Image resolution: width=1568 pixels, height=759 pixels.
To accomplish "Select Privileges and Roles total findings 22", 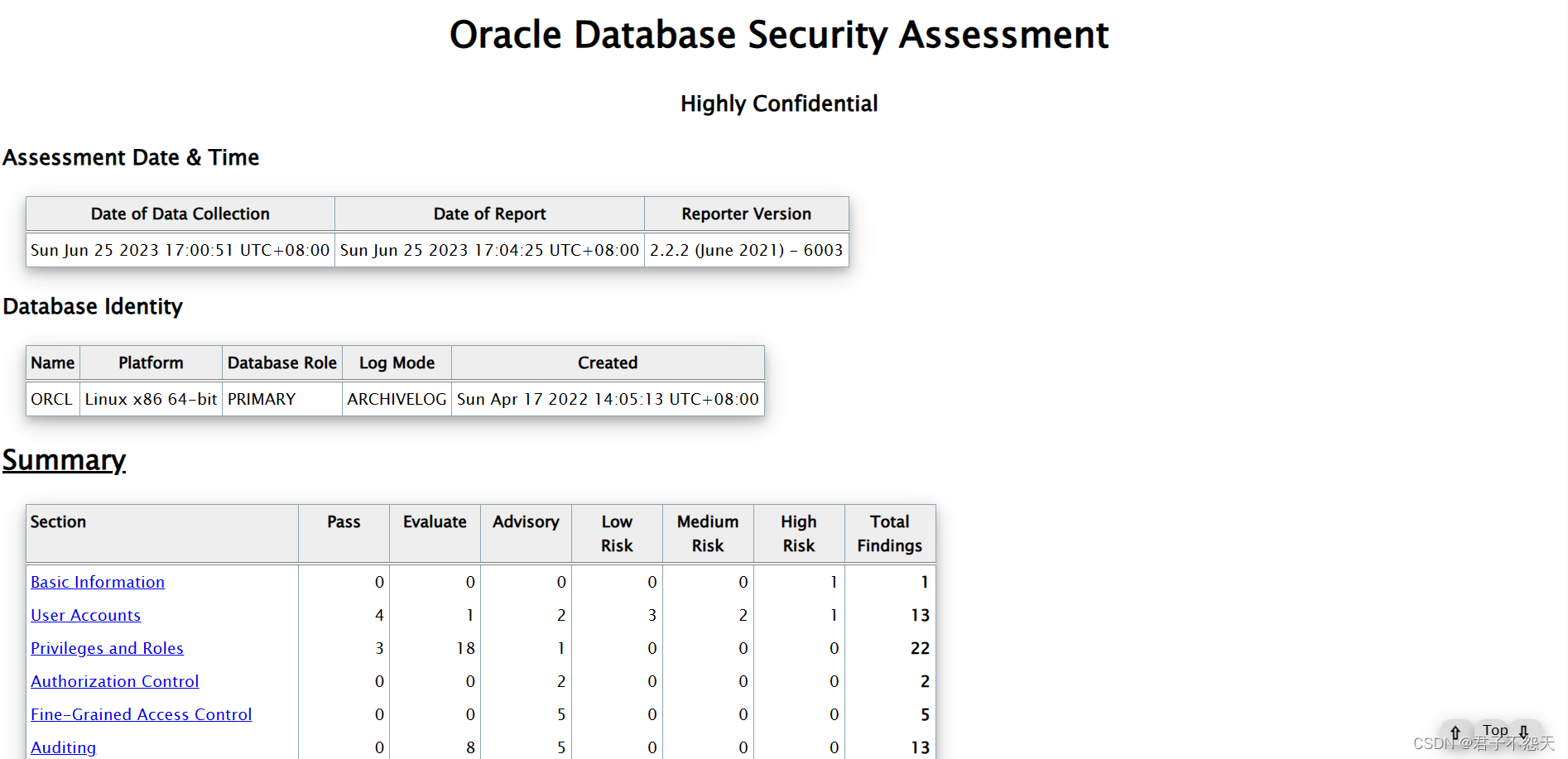I will (x=920, y=648).
